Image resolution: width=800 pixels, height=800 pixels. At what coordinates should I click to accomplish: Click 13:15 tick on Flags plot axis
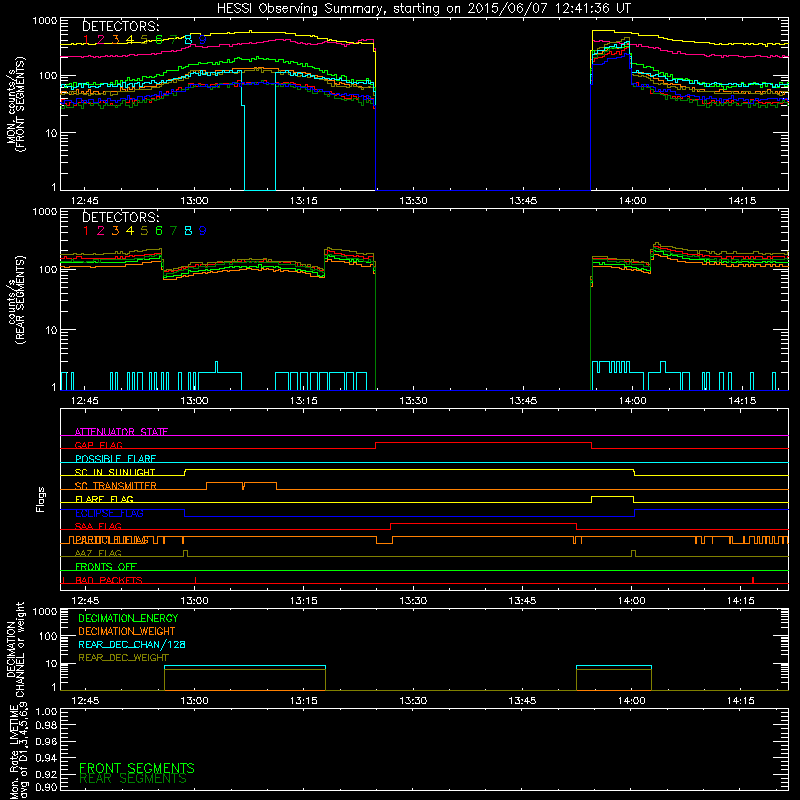pyautogui.click(x=304, y=601)
